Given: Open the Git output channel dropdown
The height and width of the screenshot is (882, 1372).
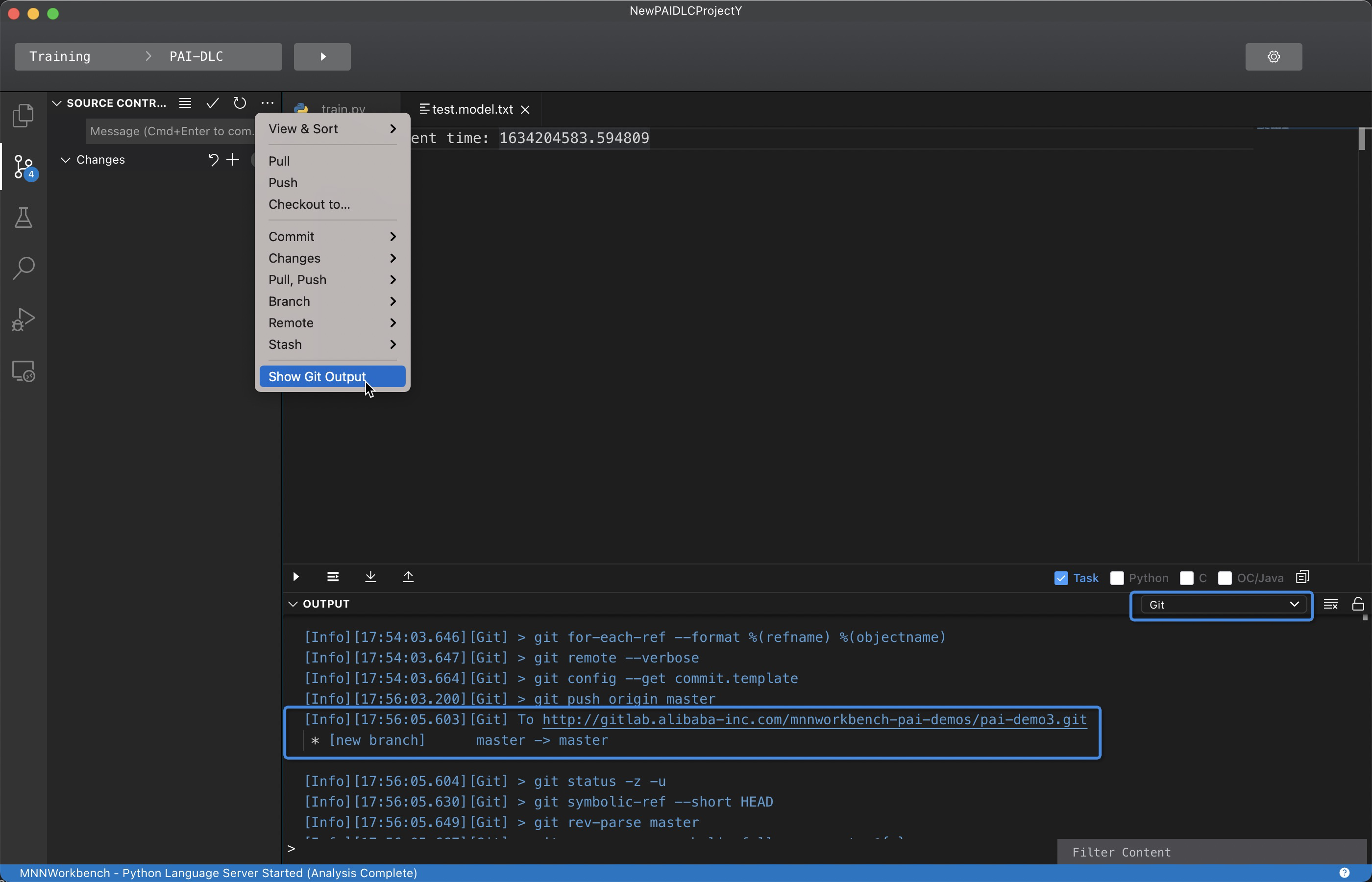Looking at the screenshot, I should (1223, 605).
